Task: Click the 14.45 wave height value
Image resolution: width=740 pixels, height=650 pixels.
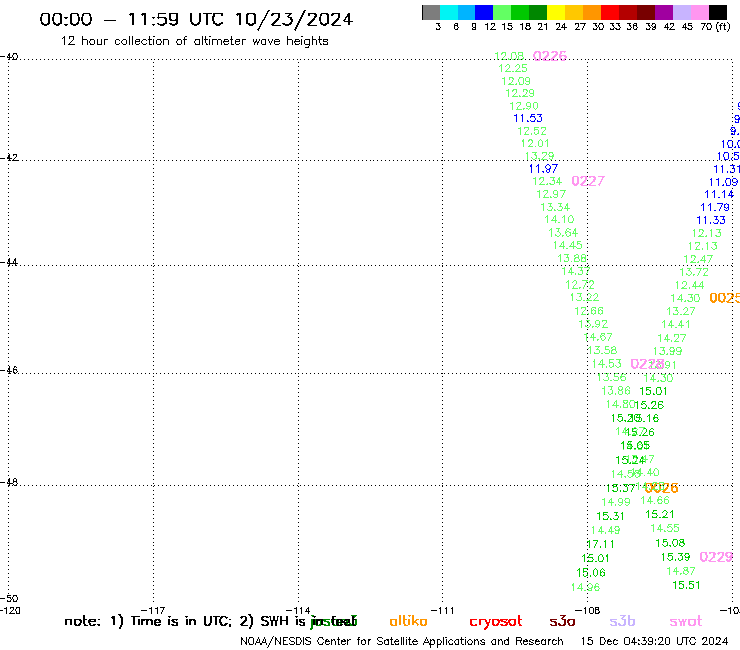Action: [x=568, y=245]
